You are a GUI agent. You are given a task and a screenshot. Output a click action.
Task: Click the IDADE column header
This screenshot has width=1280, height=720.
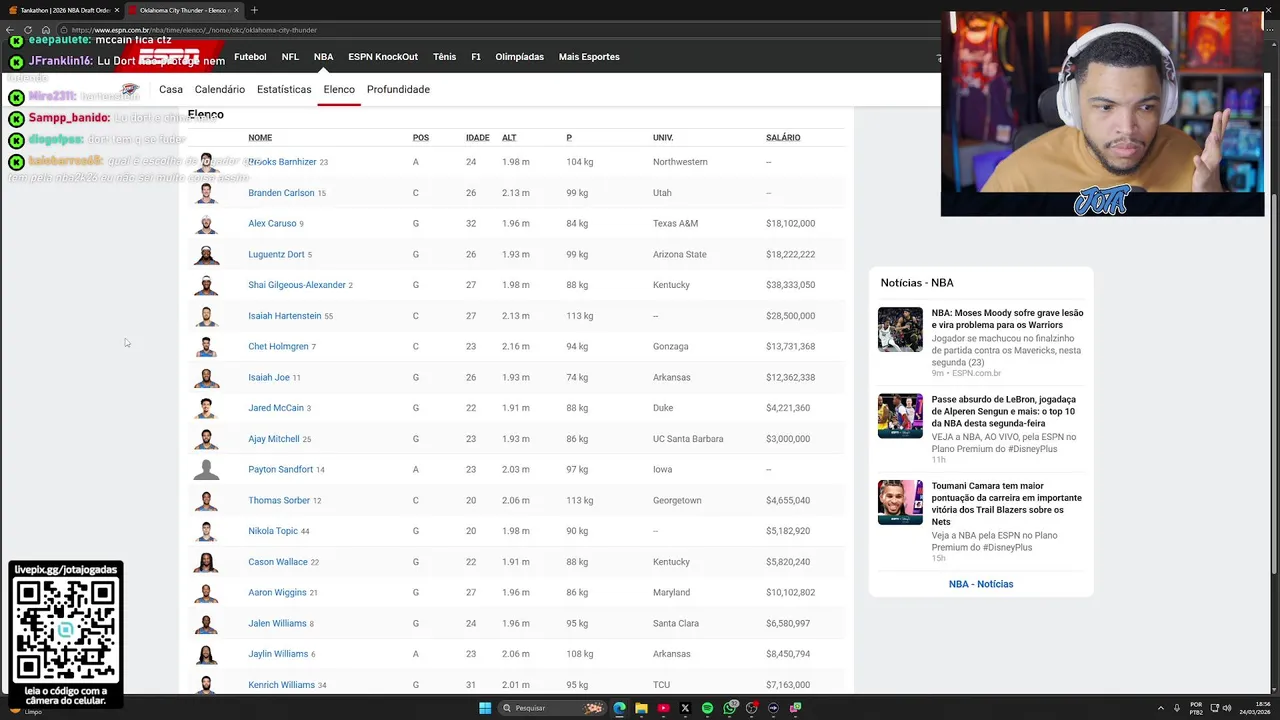click(x=478, y=137)
